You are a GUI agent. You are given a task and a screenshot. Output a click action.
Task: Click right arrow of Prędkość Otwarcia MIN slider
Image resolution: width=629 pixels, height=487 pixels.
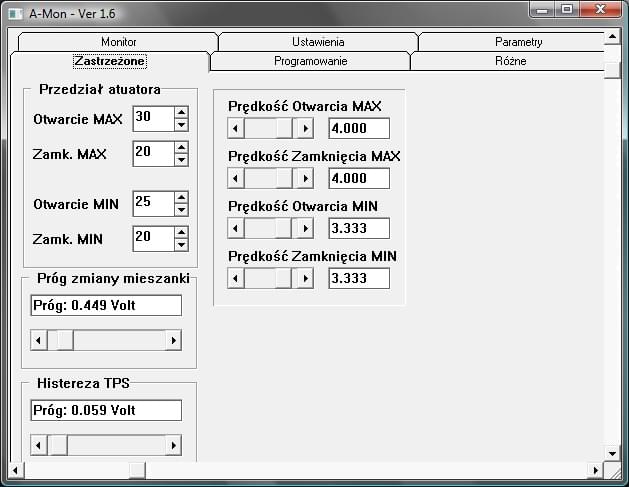pos(305,228)
